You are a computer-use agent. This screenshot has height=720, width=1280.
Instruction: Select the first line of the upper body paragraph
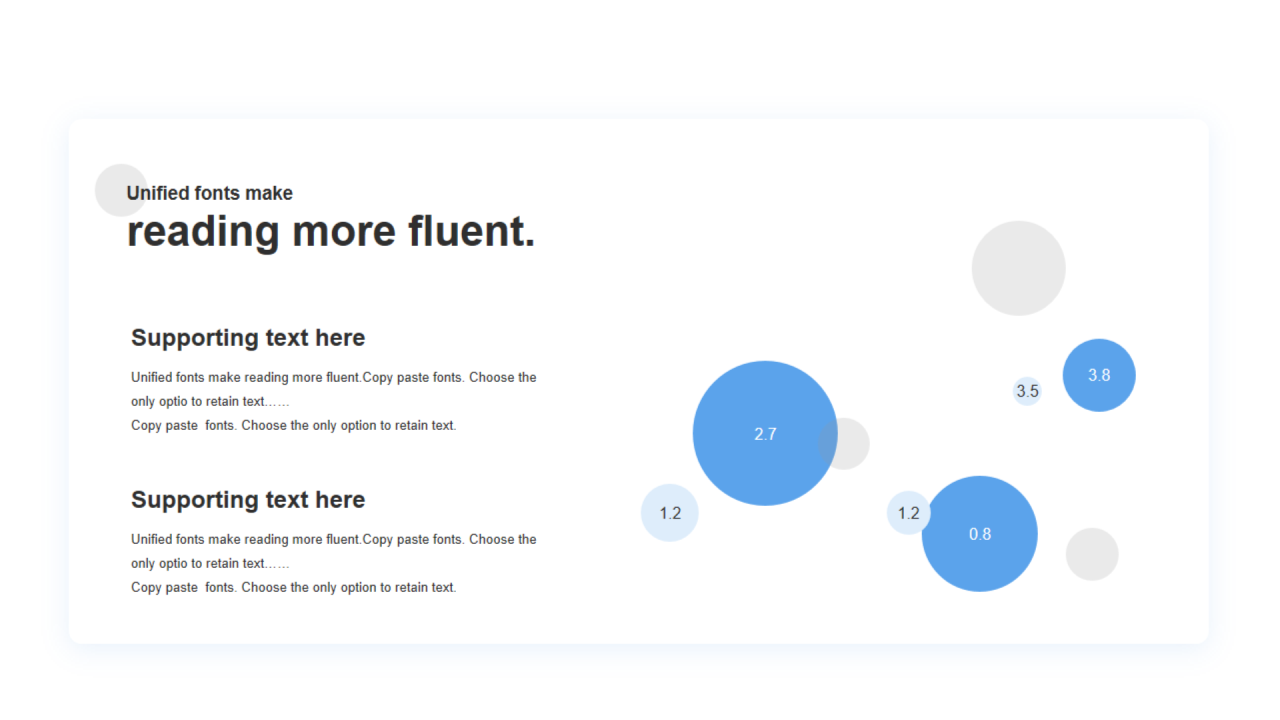click(334, 378)
